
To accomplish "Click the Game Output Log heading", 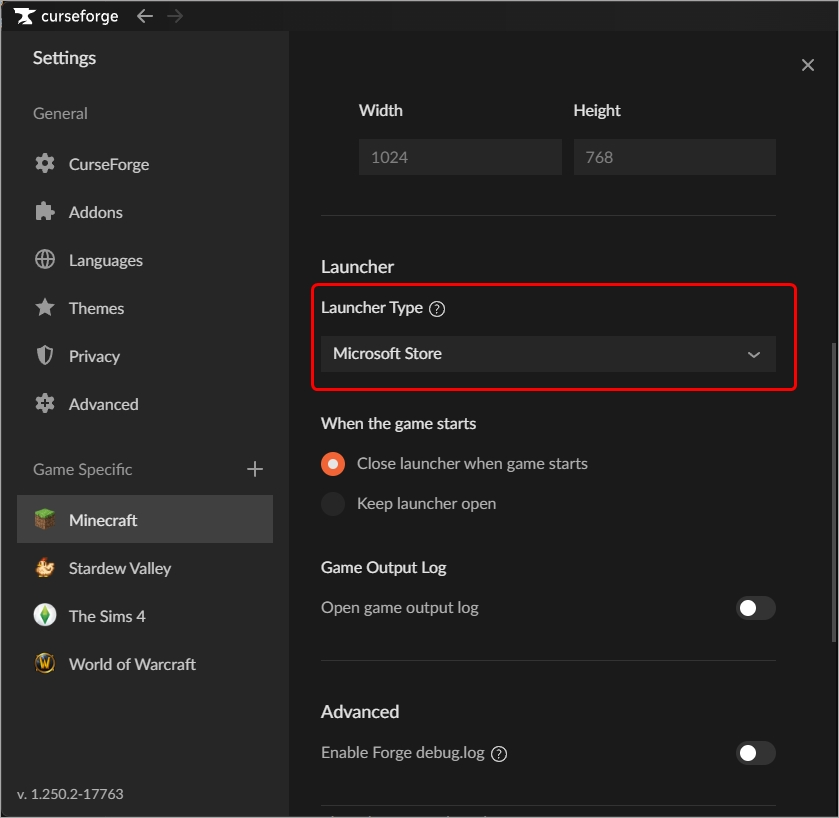I will tap(384, 568).
